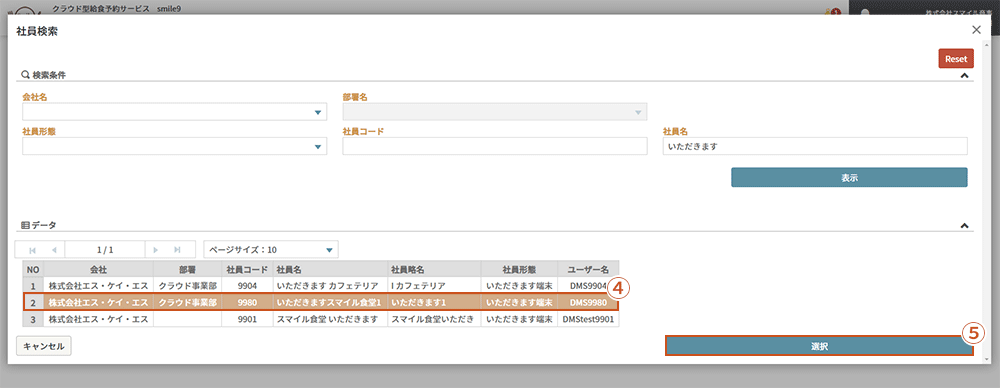Screen dimensions: 1000x388
Task: Go to first page icon
Action: coord(32,250)
